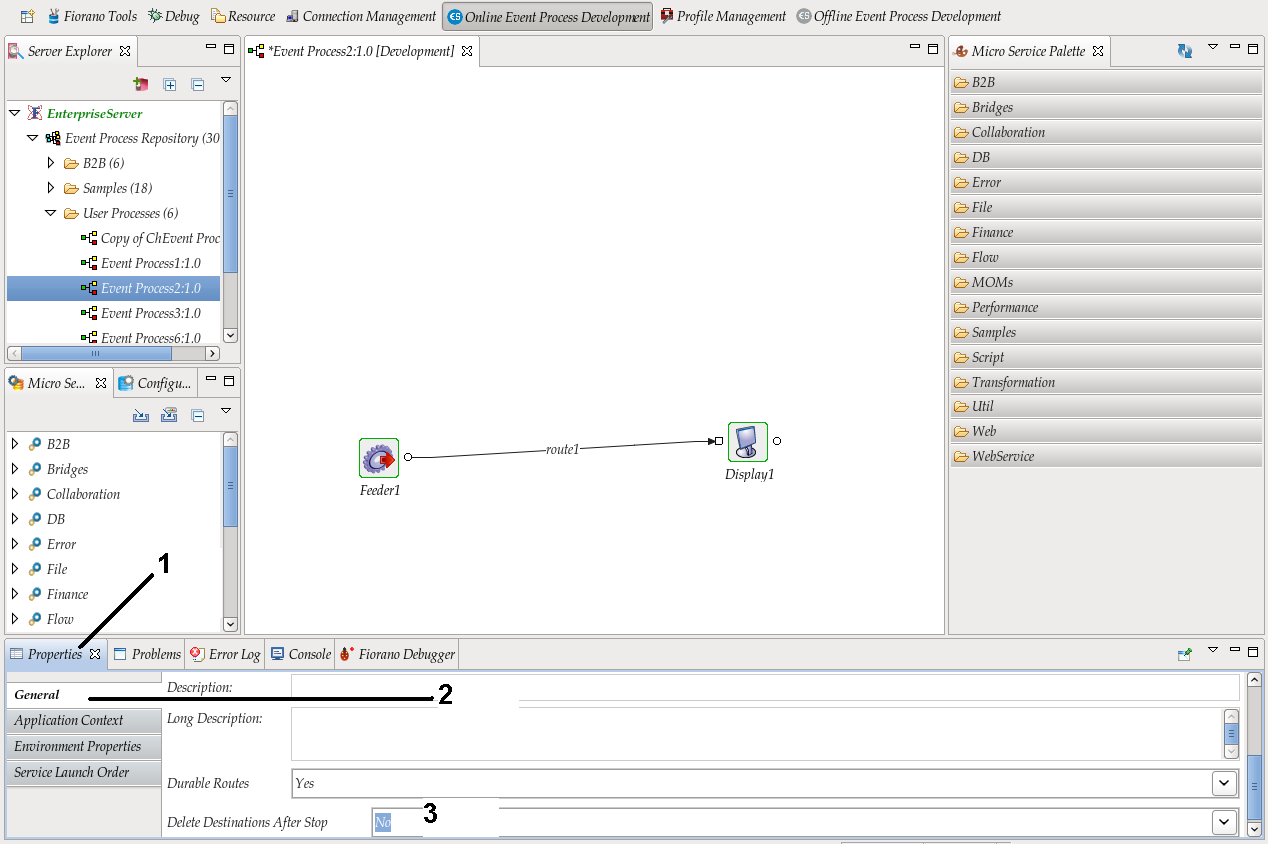Select Copy of ChEvent Process item

pos(151,238)
